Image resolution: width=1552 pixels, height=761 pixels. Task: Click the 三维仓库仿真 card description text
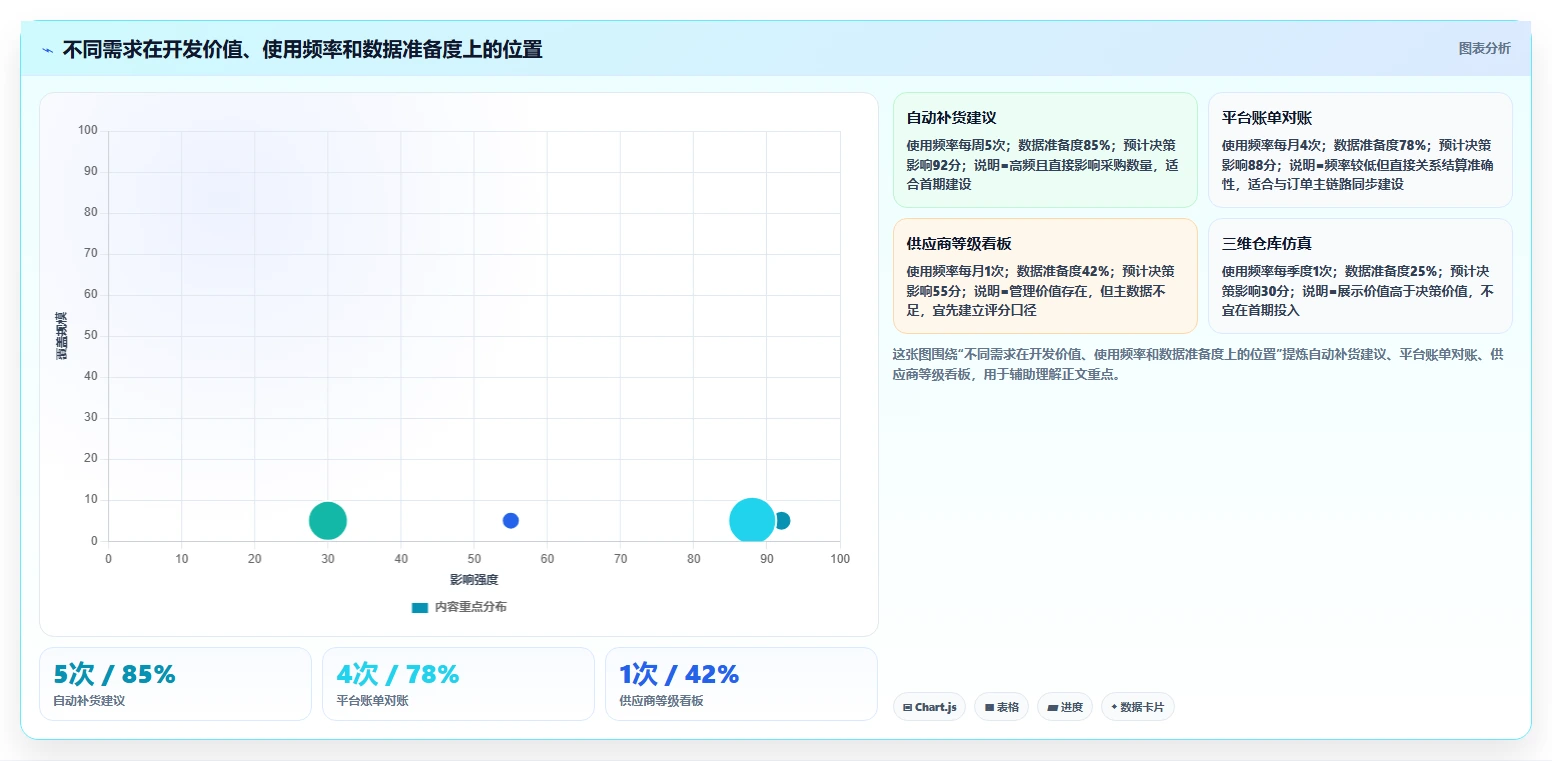tap(1358, 290)
